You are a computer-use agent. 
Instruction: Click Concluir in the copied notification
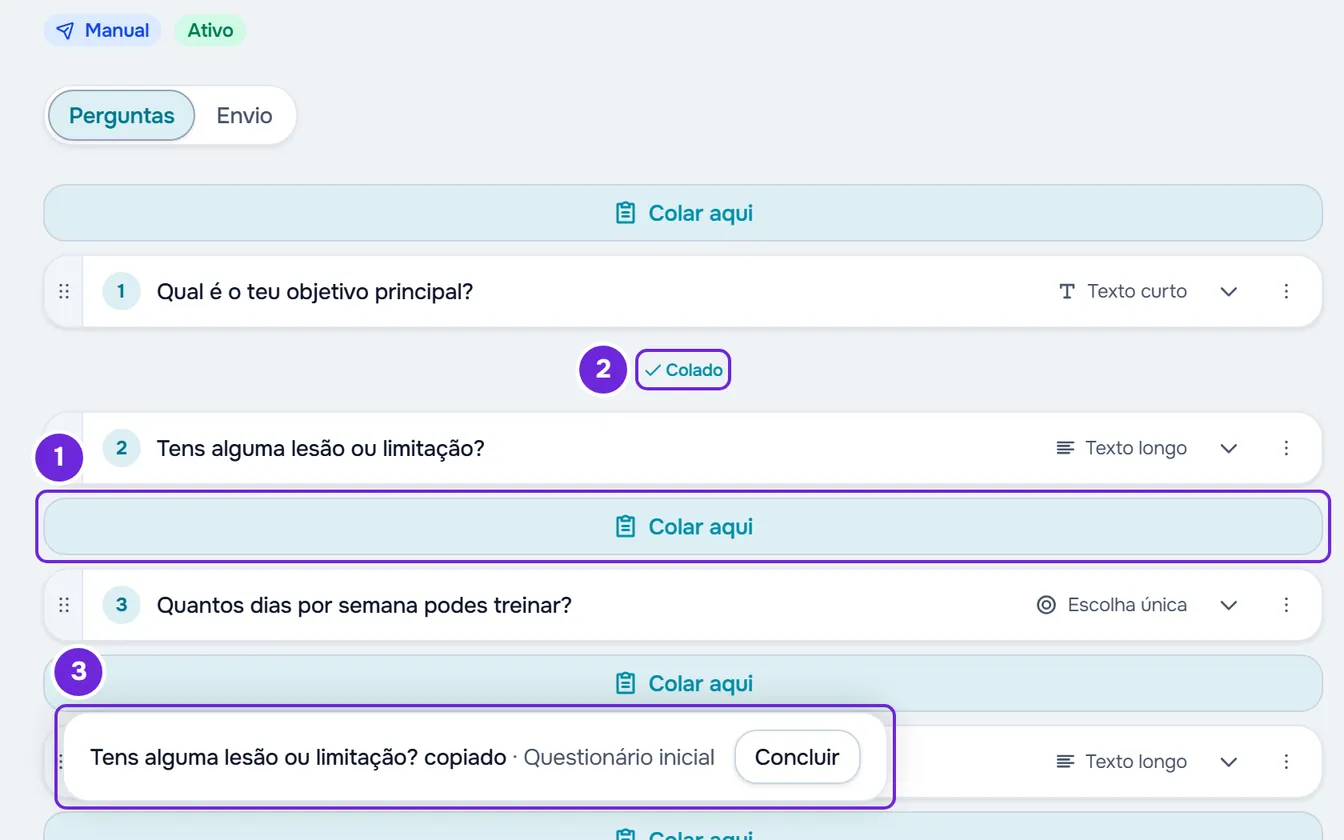tap(797, 757)
